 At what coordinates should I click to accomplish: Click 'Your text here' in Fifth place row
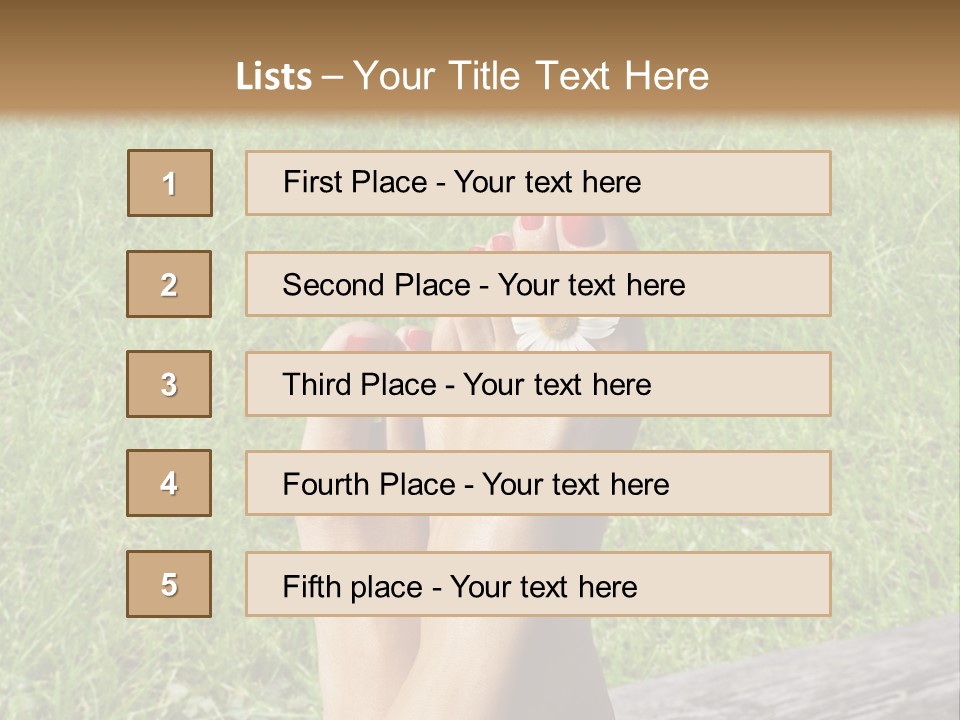[x=543, y=586]
